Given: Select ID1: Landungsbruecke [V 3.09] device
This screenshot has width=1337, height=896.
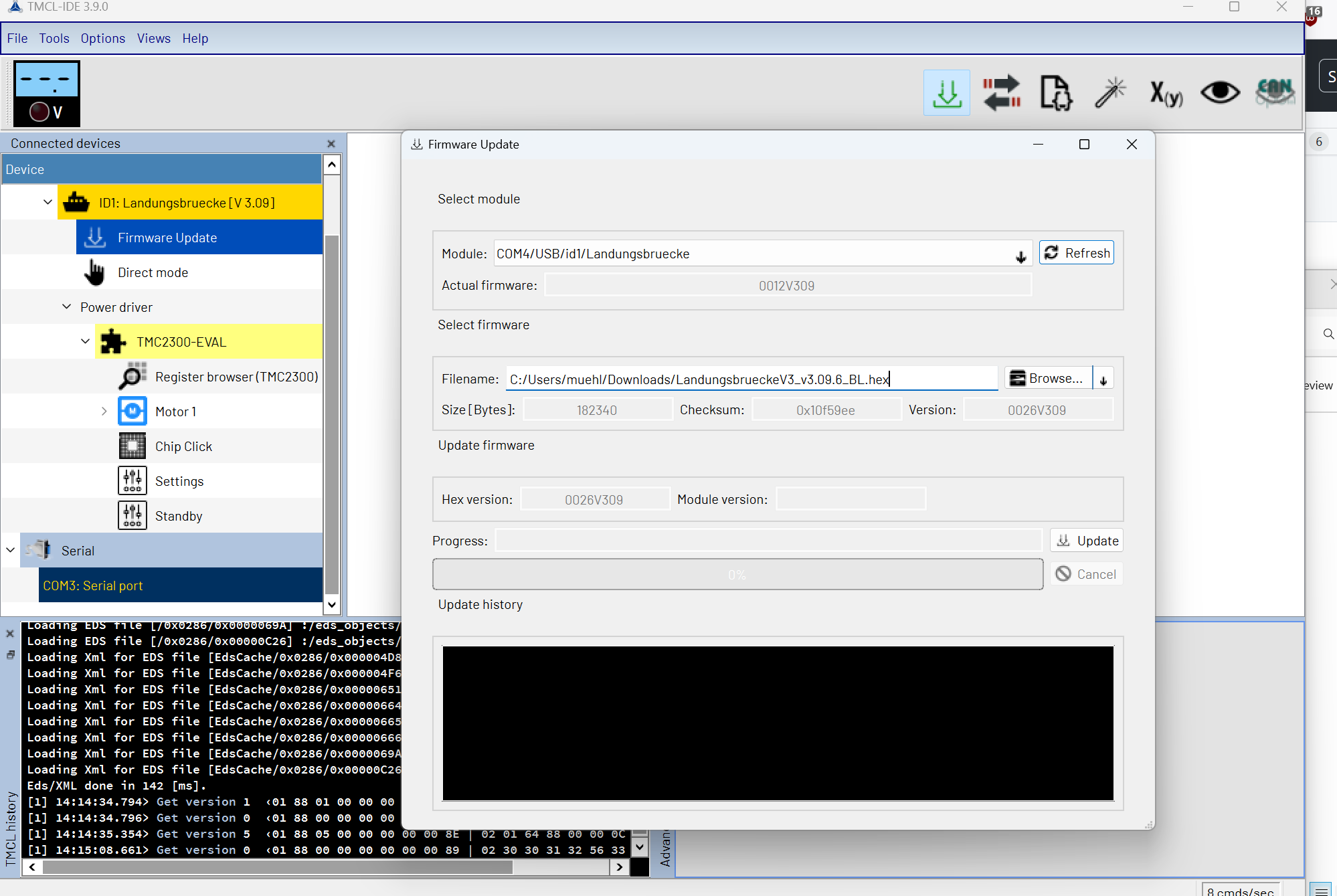Looking at the screenshot, I should click(x=190, y=202).
